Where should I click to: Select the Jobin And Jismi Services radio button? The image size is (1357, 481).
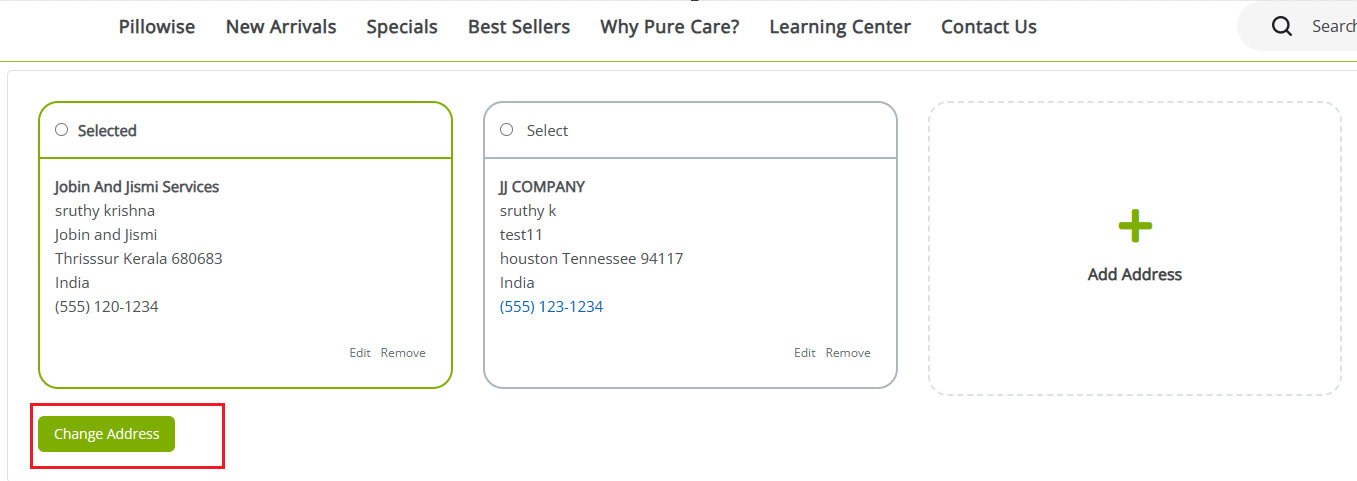(62, 130)
